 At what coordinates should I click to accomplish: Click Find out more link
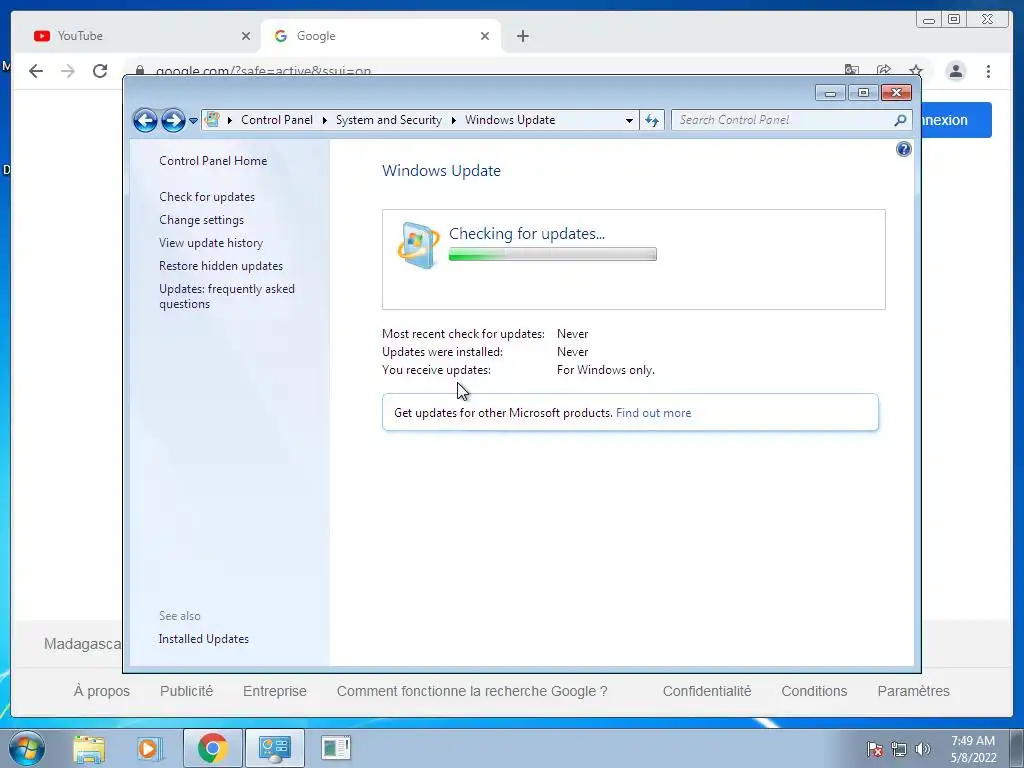point(653,413)
